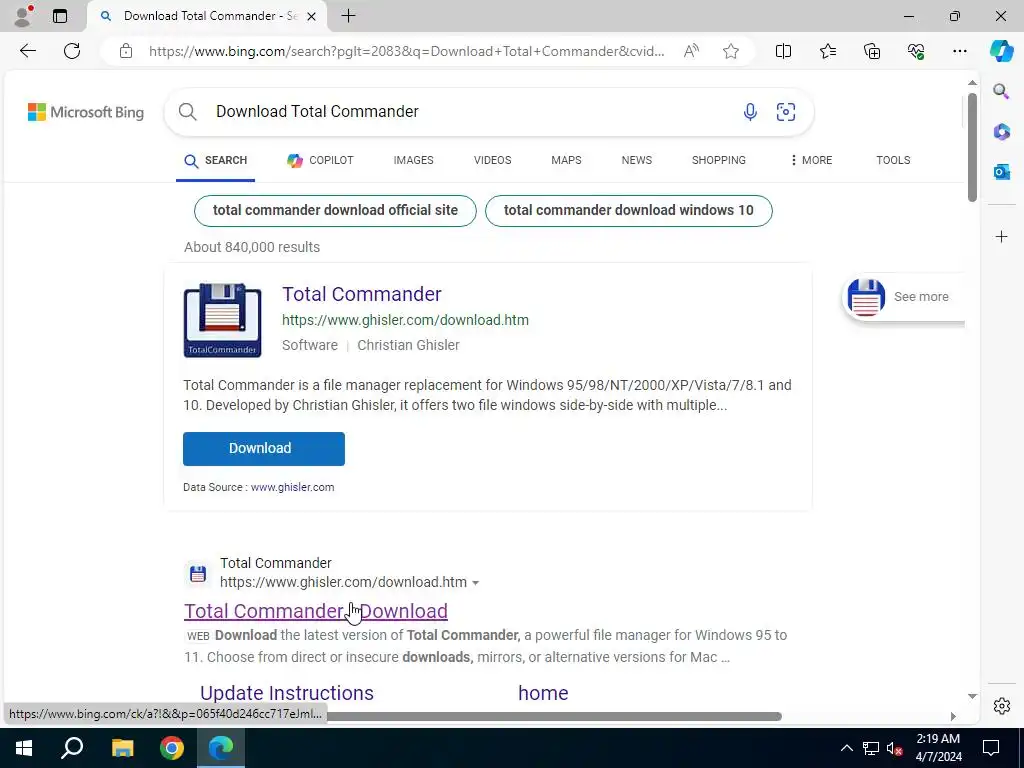The image size is (1024, 768).
Task: Open sidebar settings gear icon
Action: (1001, 706)
